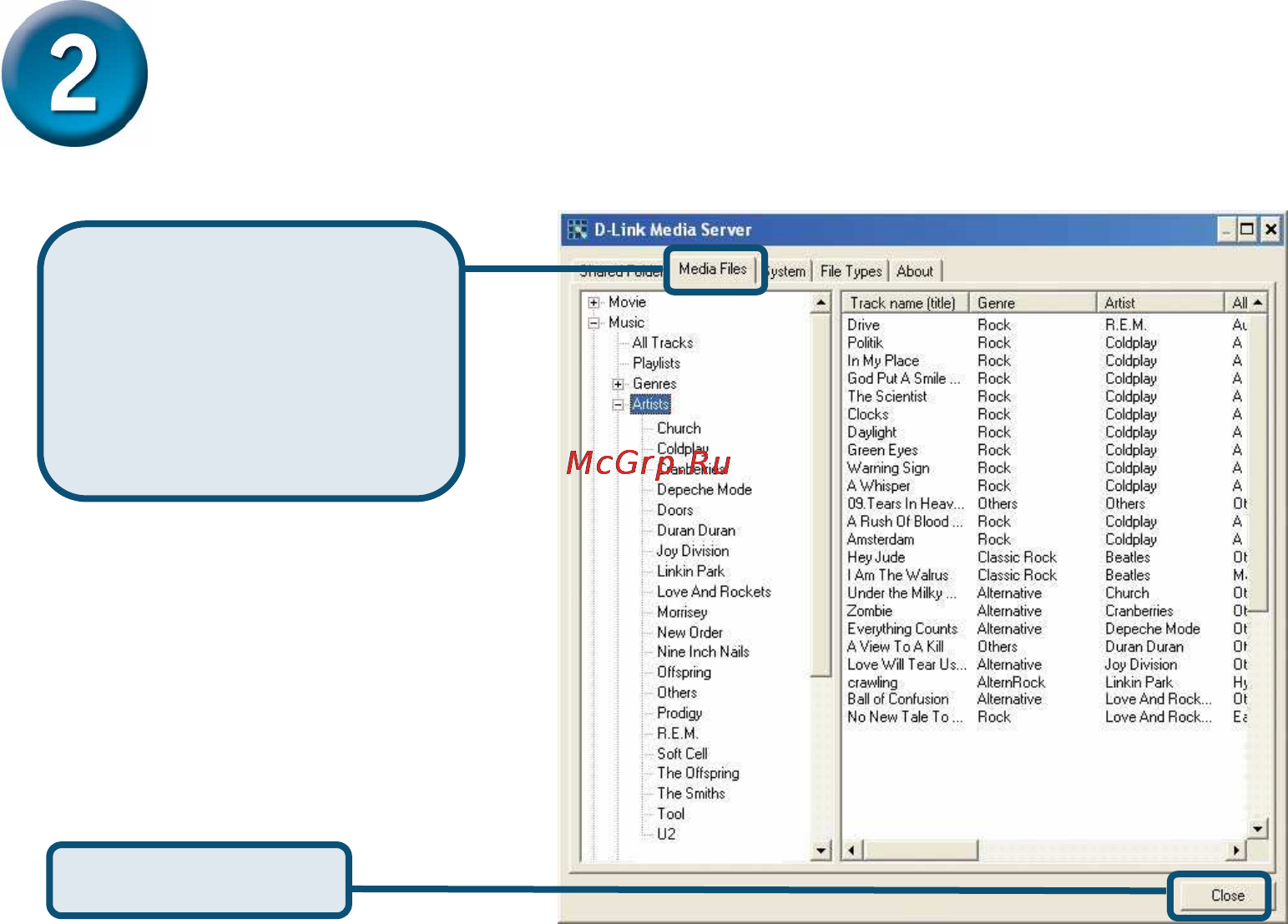Click the D-Link Media Server title icon
Screen dimensions: 1288x924
click(578, 230)
